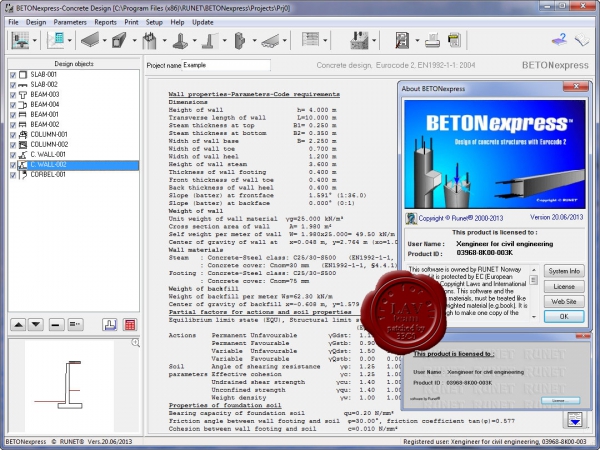Select the retaining wall design toolbar icon
This screenshot has height=450, width=600.
(x=210, y=41)
